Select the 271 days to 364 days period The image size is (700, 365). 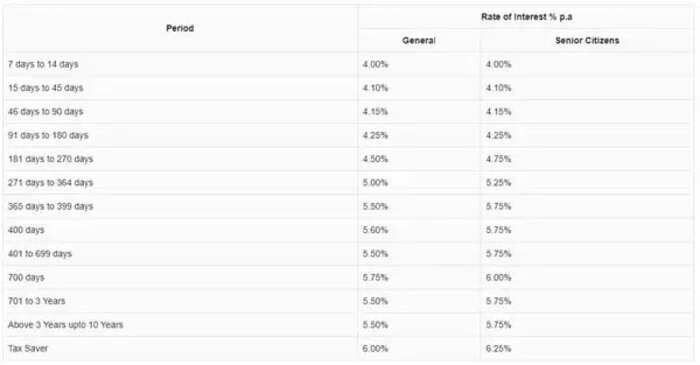50,182
